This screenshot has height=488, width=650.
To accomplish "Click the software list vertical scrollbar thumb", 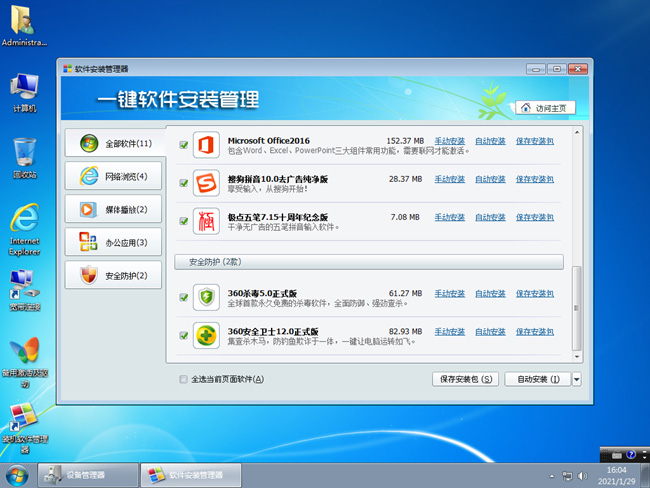I will click(576, 308).
